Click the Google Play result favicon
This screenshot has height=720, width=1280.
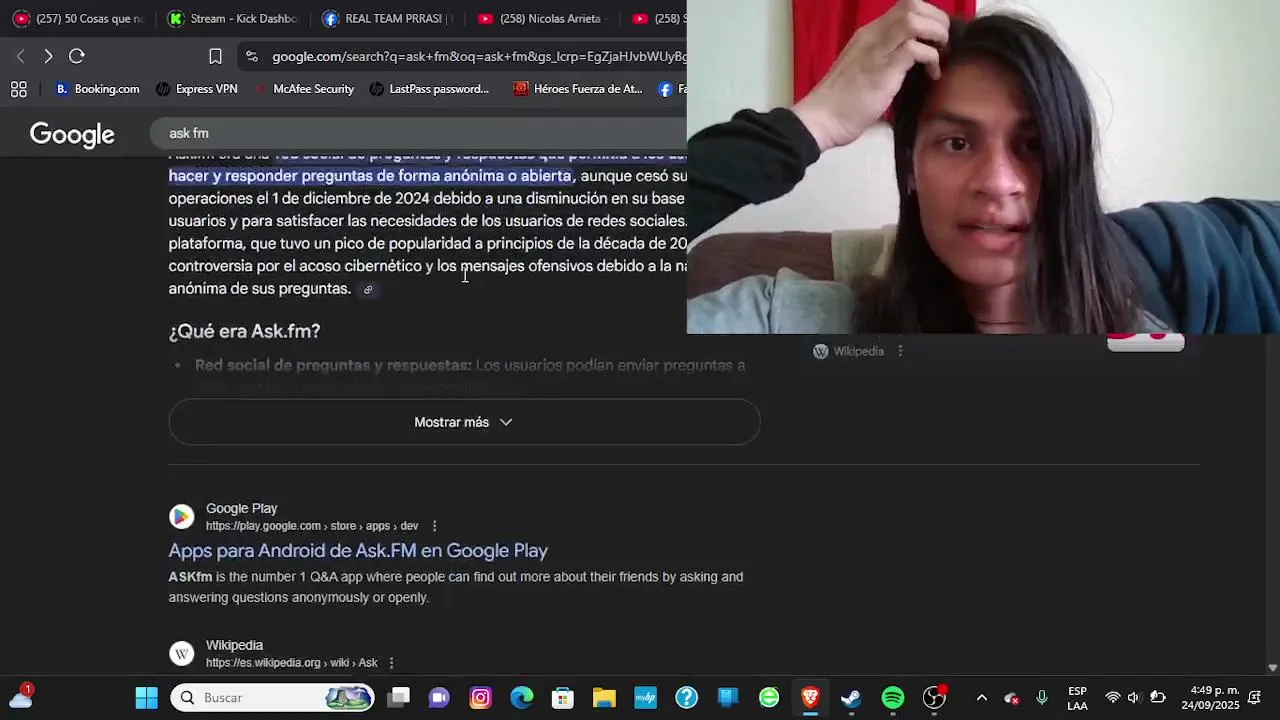pos(181,516)
